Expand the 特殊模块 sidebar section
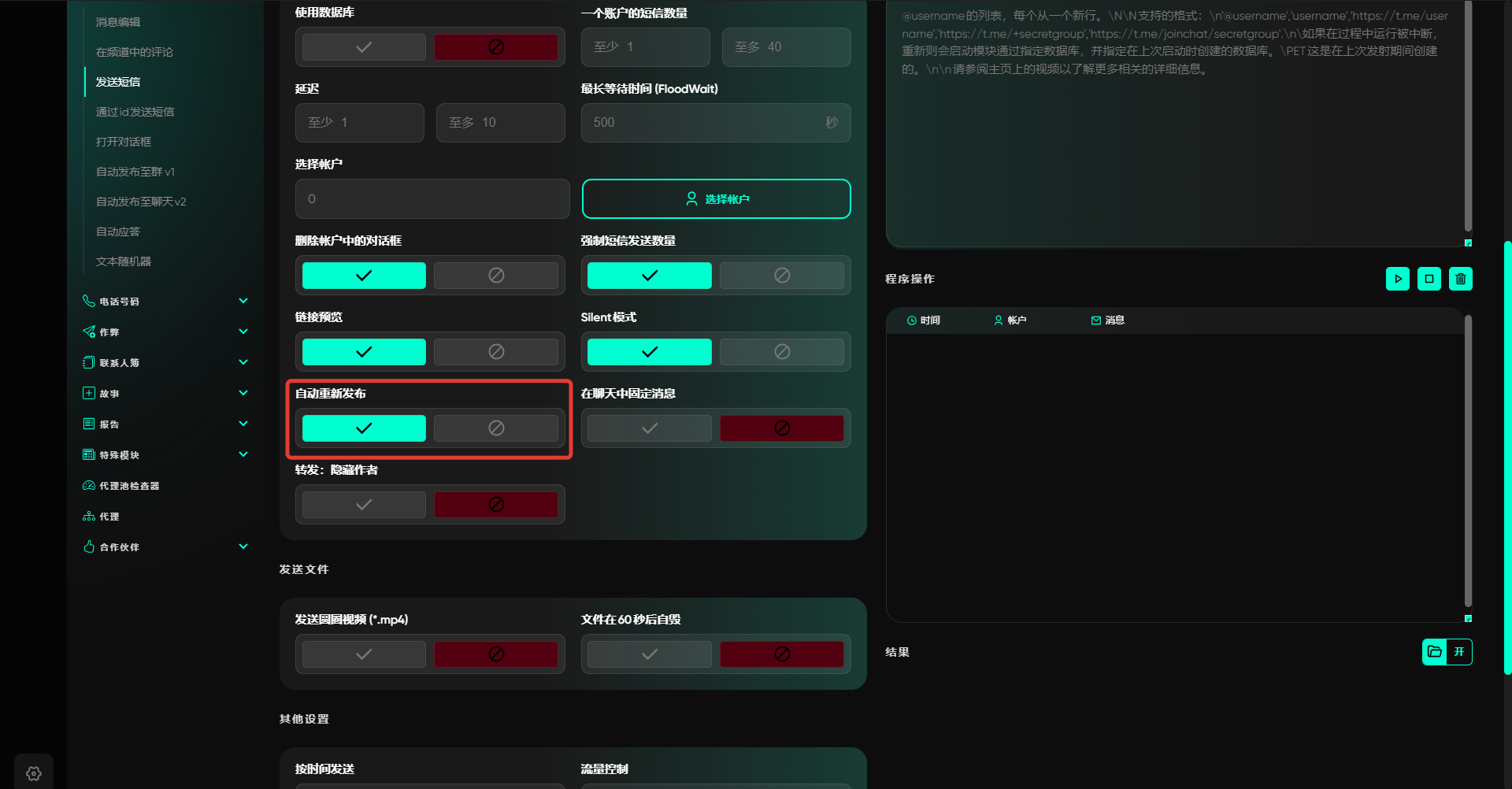The width and height of the screenshot is (1512, 789). coord(243,454)
